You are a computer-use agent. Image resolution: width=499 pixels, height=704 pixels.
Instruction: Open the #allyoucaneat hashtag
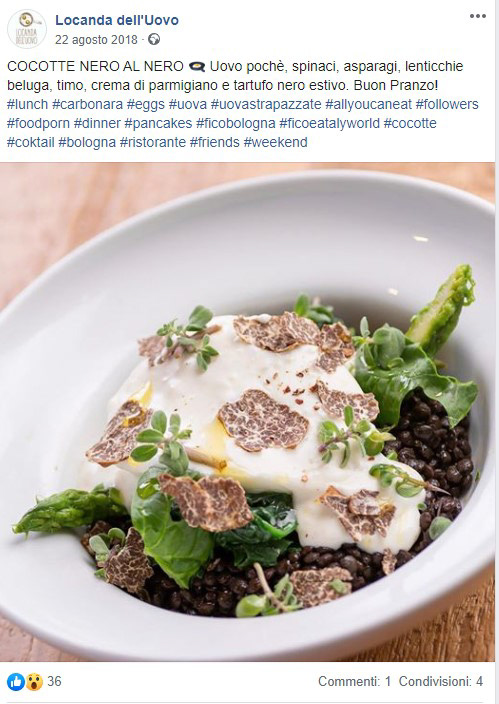(x=368, y=104)
